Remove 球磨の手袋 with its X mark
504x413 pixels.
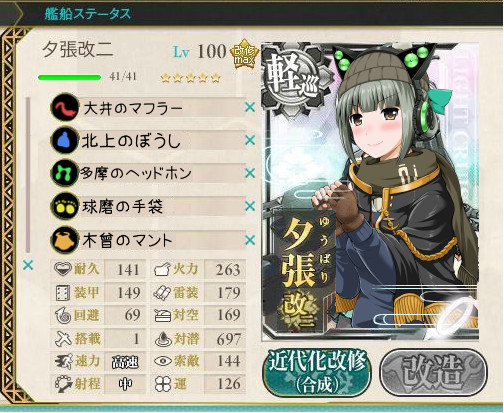[x=250, y=206]
